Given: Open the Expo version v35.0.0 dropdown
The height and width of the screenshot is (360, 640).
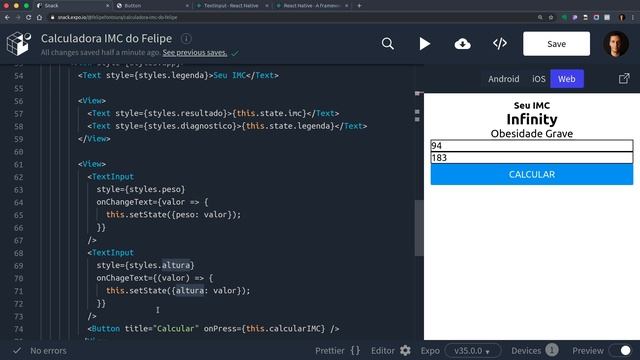Looking at the screenshot, I should [x=473, y=351].
